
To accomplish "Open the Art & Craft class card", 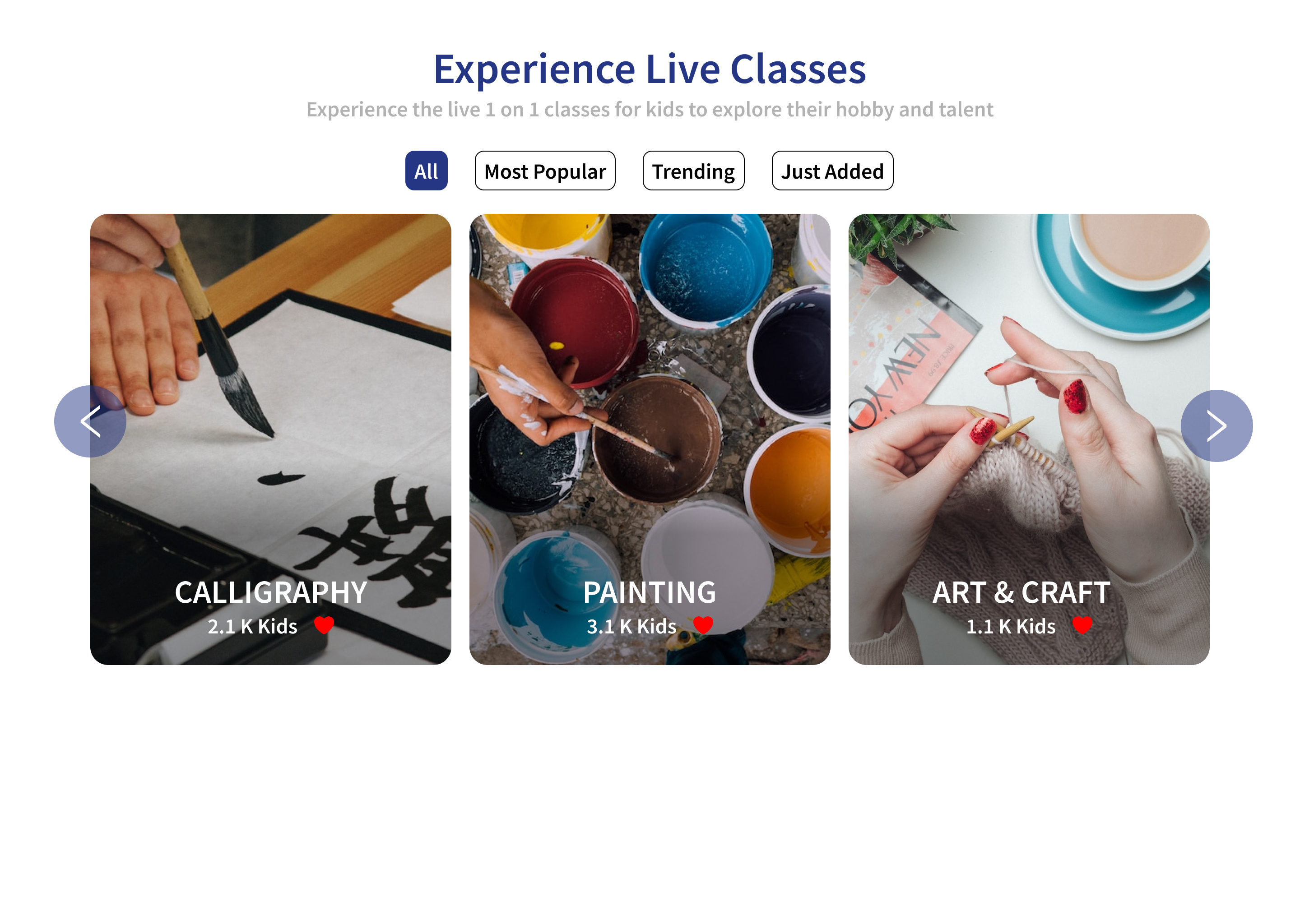I will tap(1029, 398).
